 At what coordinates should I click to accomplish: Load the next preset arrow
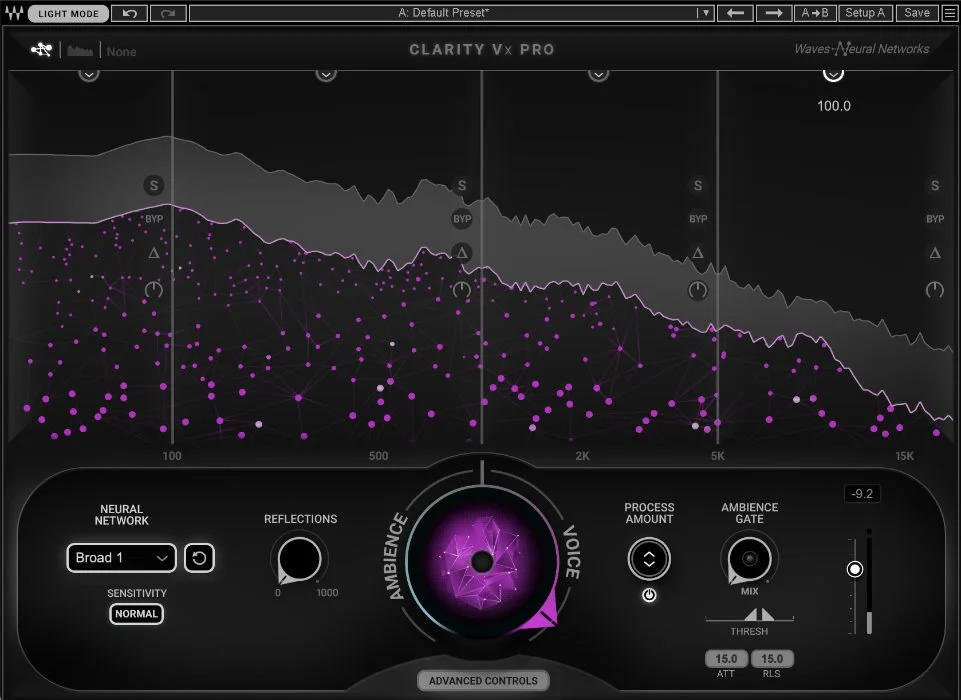773,13
